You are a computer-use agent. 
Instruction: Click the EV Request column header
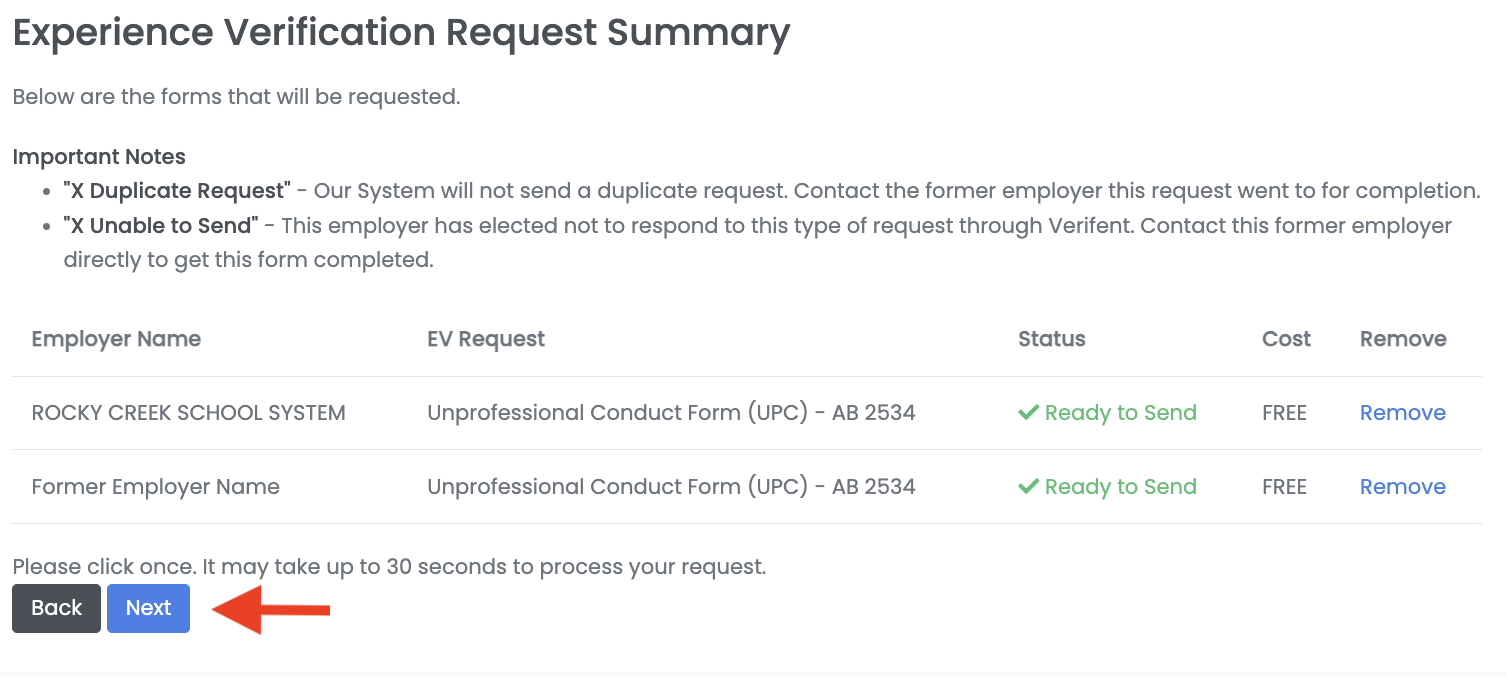[x=486, y=339]
